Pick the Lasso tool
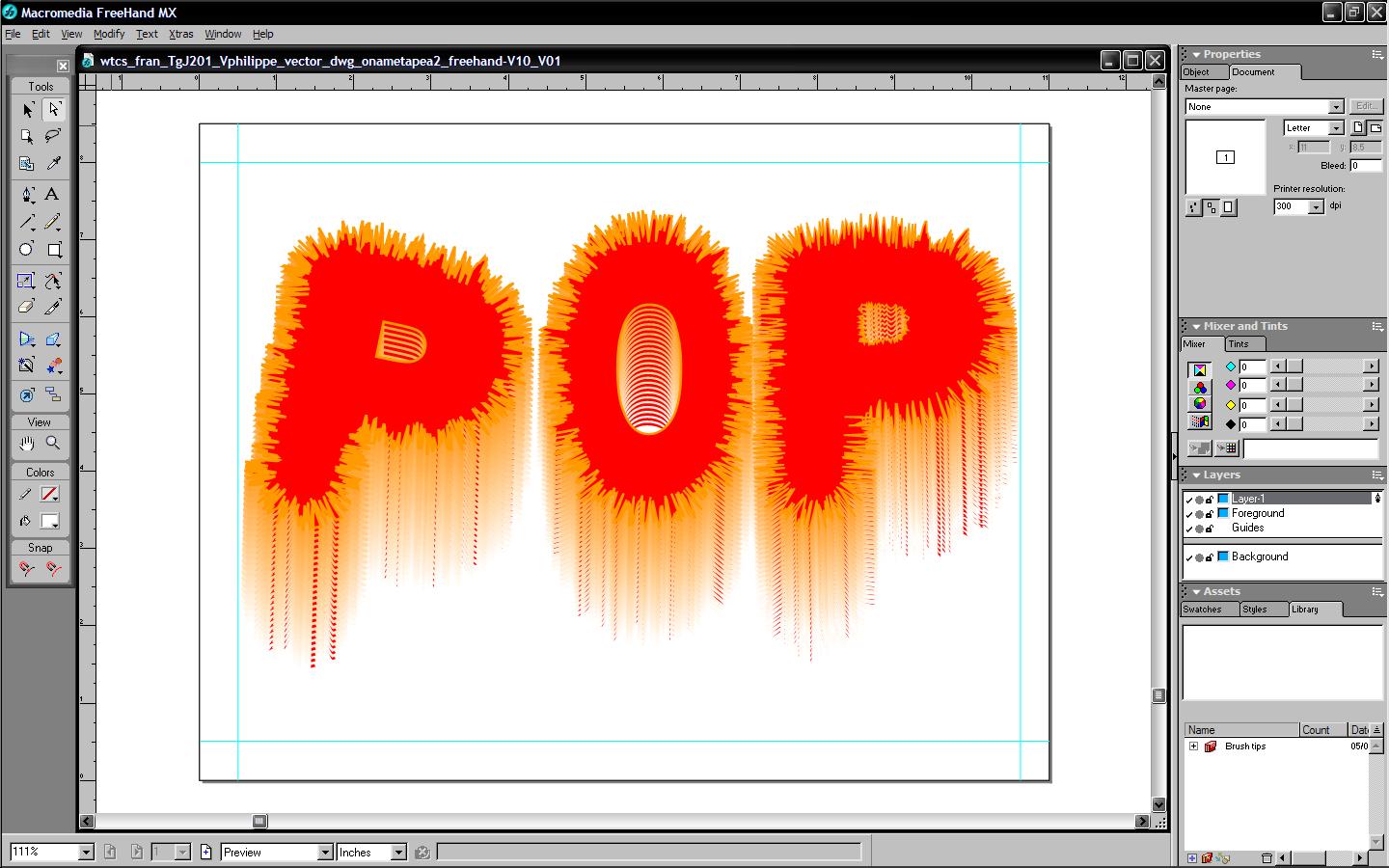 53,136
